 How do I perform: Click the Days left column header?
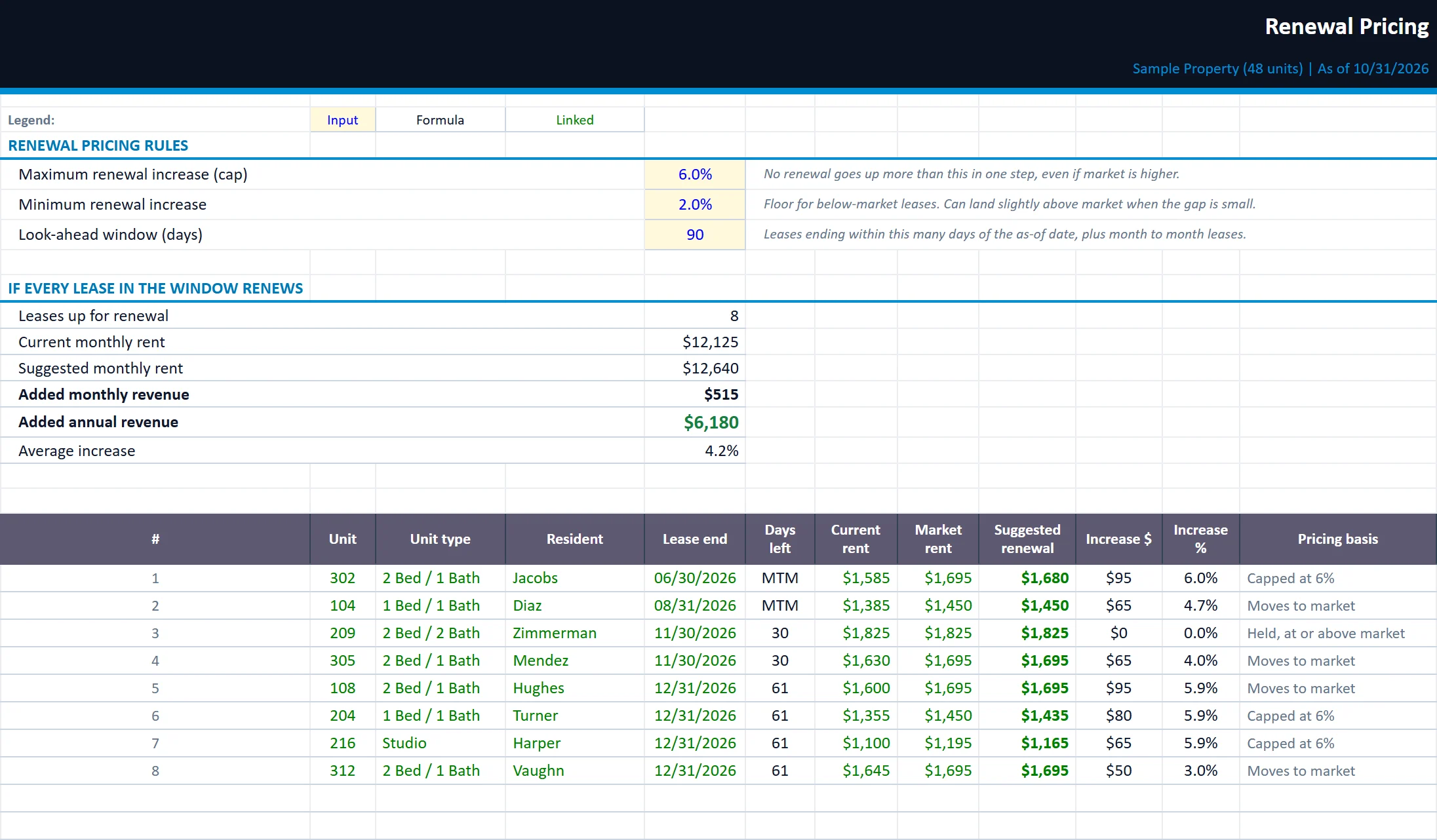click(779, 539)
